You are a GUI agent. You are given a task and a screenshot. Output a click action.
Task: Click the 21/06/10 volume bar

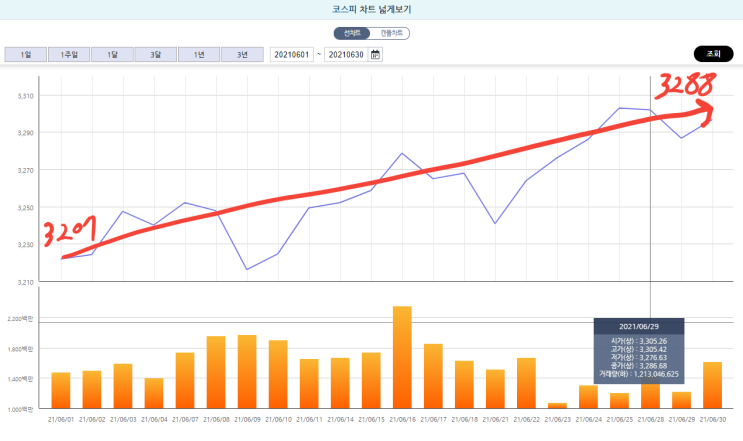pos(278,374)
